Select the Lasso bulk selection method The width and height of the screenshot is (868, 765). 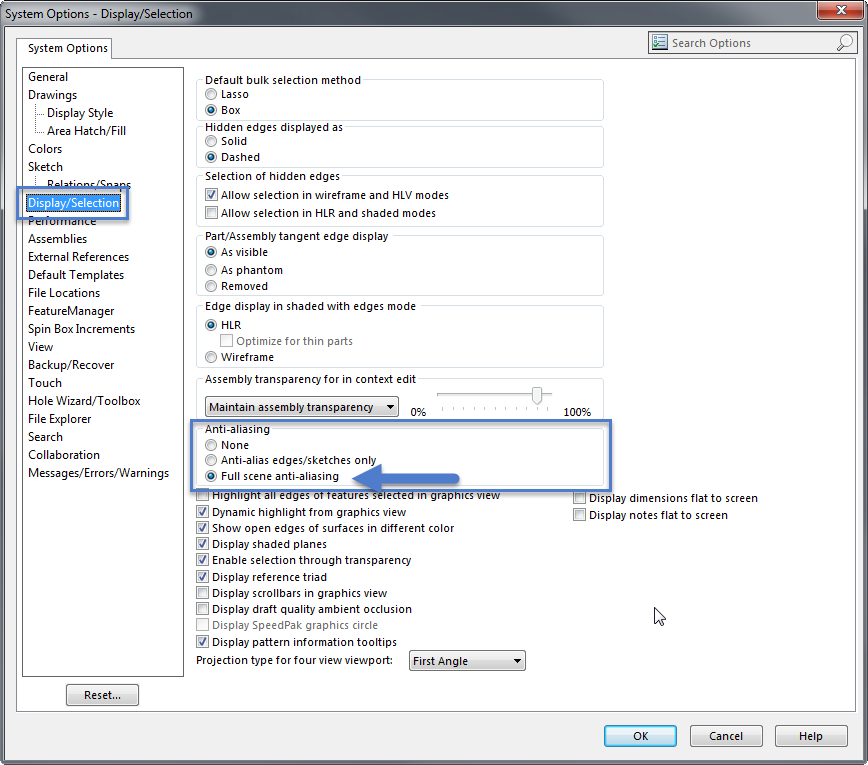pyautogui.click(x=210, y=94)
